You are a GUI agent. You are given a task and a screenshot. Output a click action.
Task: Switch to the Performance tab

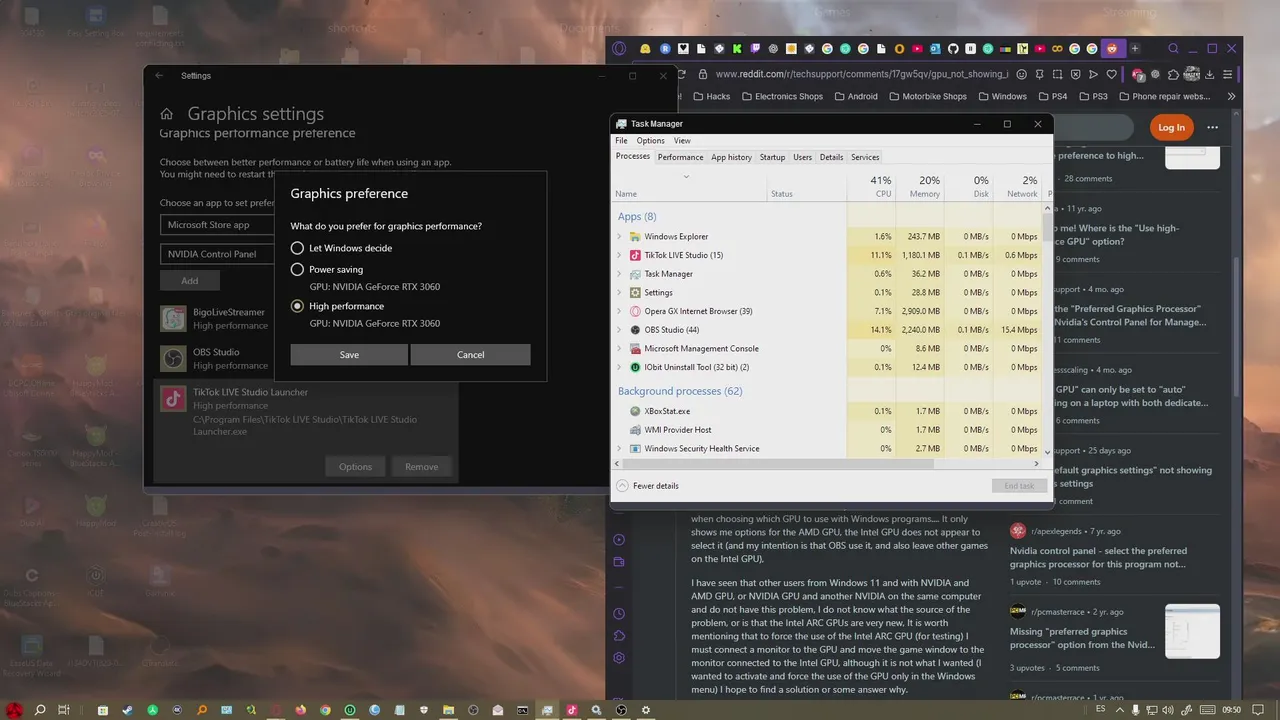680,157
